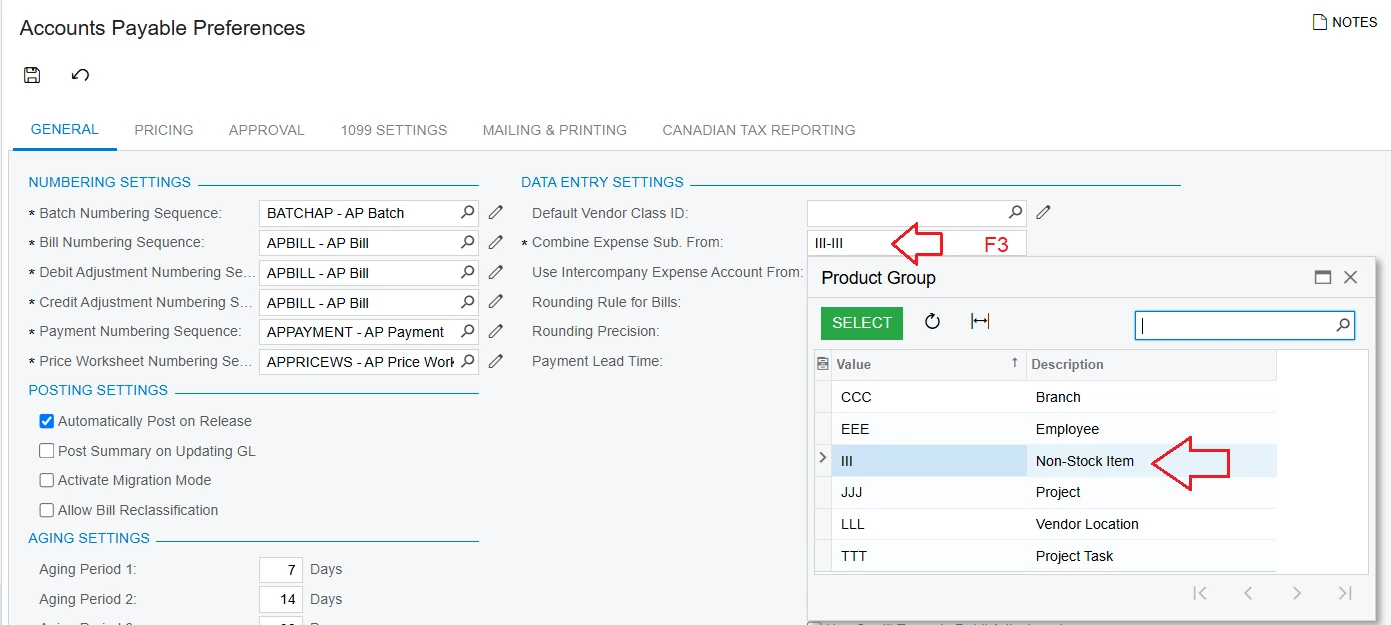Viewport: 1391px width, 625px height.
Task: Fit columns in Product Group popup
Action: [980, 322]
